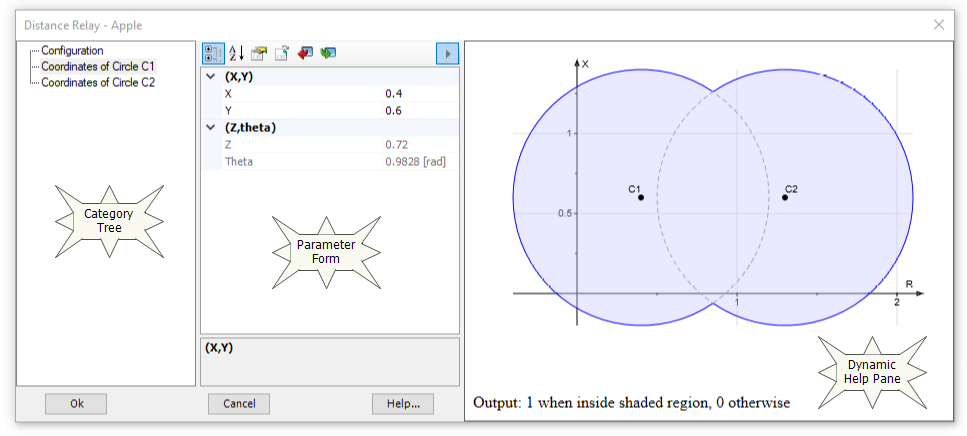Screen dimensions: 967x436
Task: Click the Categorized view toolbar icon
Action: (x=213, y=53)
